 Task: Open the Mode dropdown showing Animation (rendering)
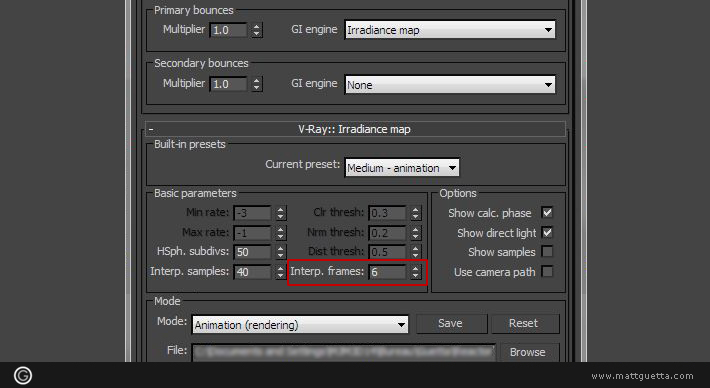300,325
